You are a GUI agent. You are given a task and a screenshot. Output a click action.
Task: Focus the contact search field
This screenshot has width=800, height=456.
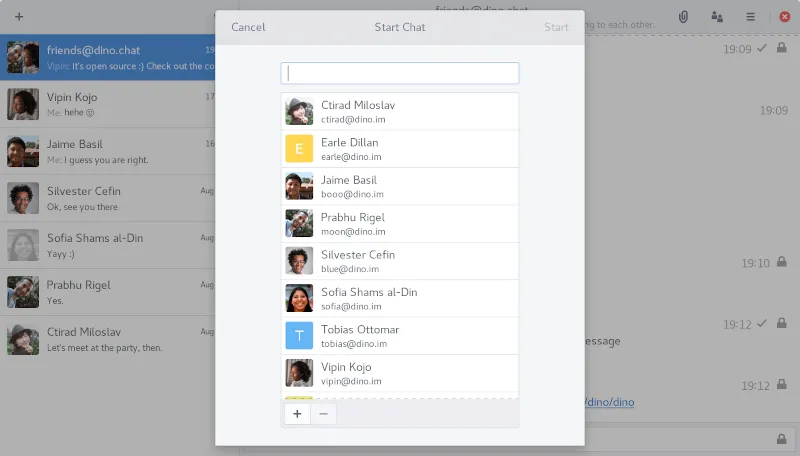point(399,73)
